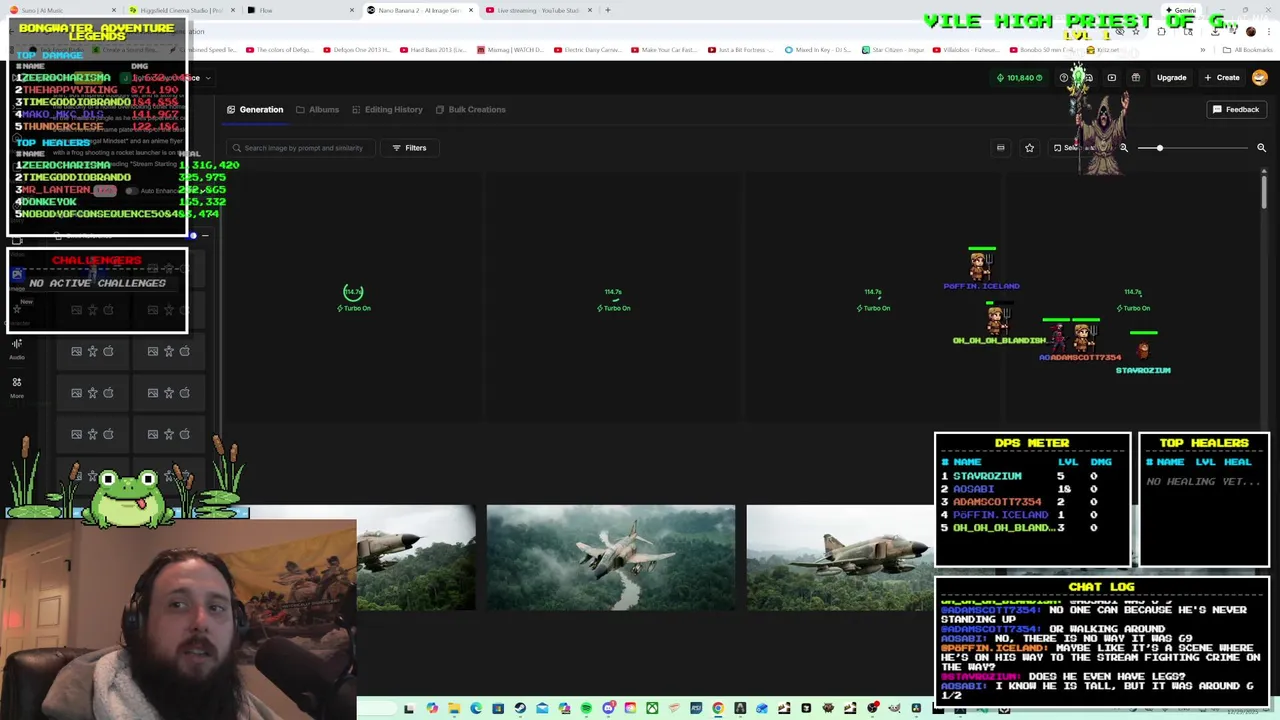Open the middle fighter jet image thumbnail
This screenshot has width=1280, height=720.
click(x=611, y=558)
